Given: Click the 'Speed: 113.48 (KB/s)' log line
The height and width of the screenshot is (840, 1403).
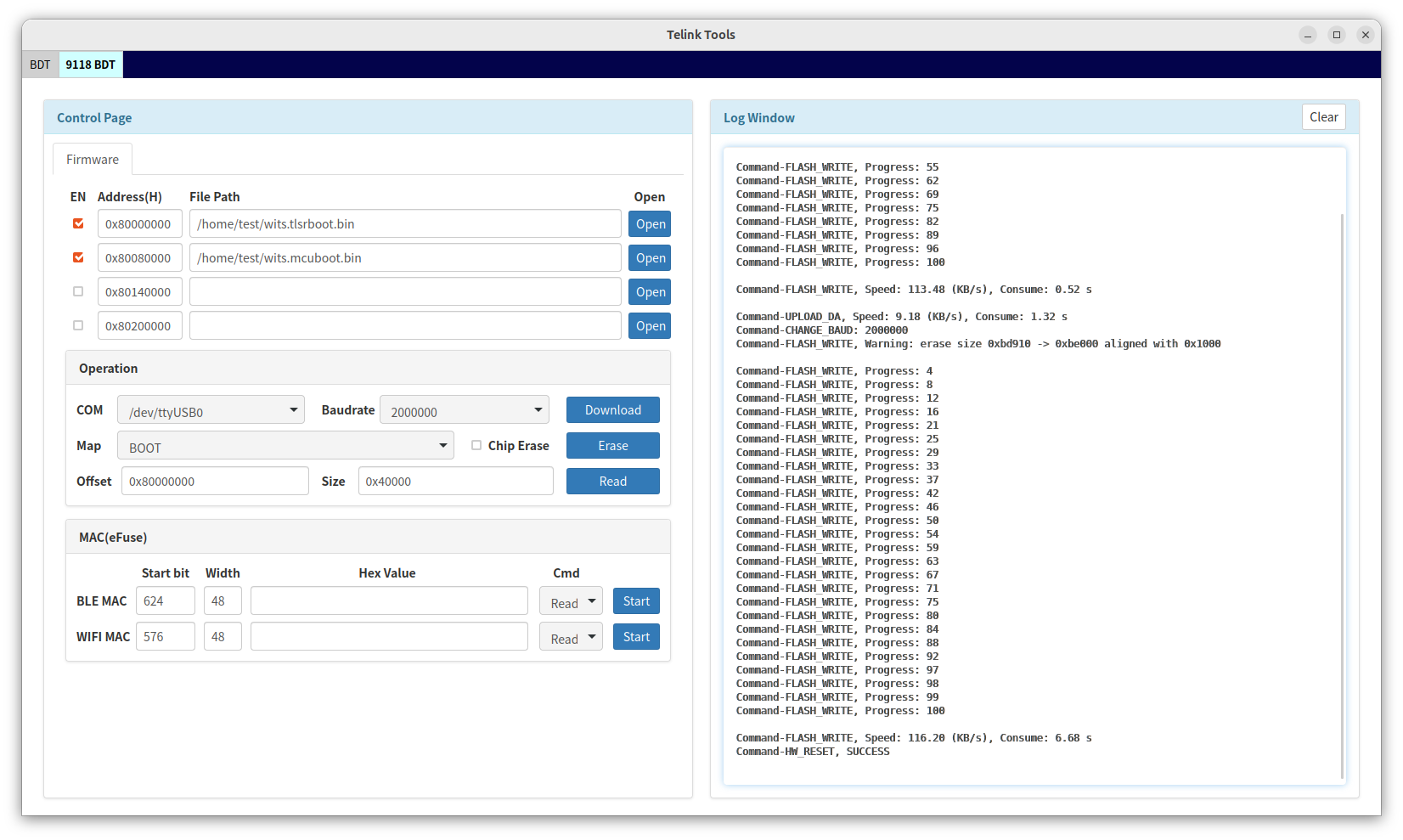Looking at the screenshot, I should 914,290.
